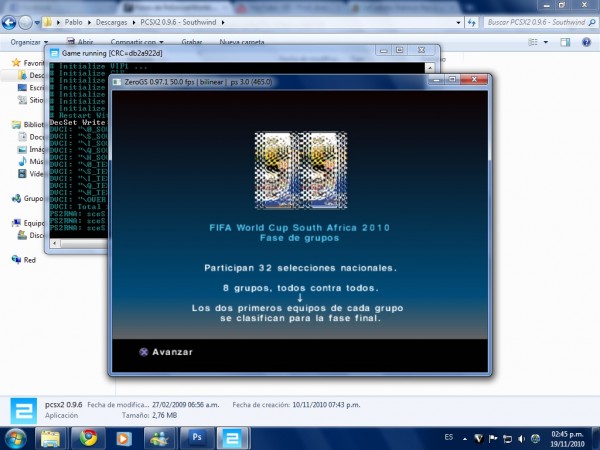
Task: Click the ES language indicator in the tray
Action: coord(448,437)
